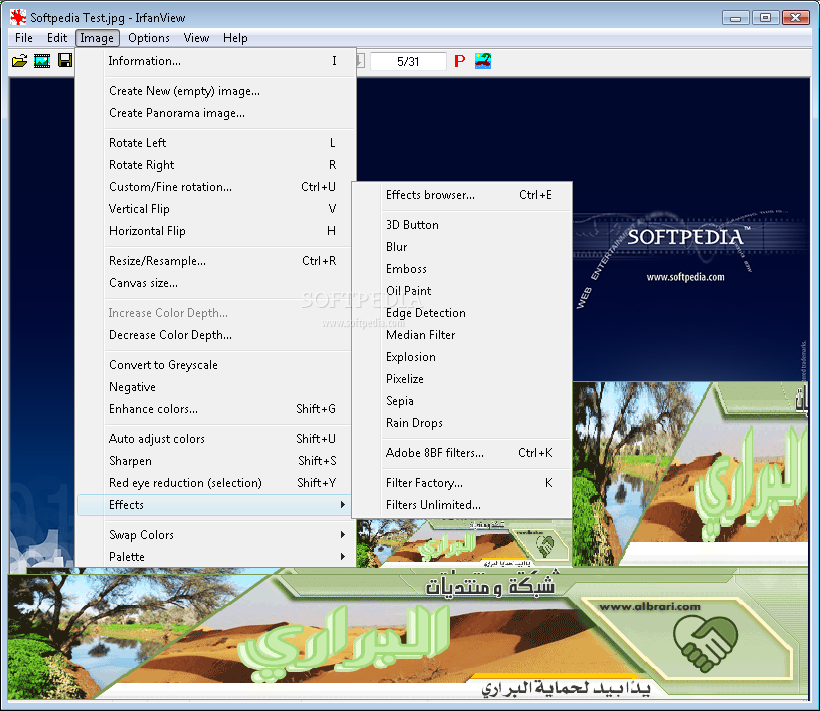
Task: Choose Red eye reduction (selection)
Action: (216, 483)
